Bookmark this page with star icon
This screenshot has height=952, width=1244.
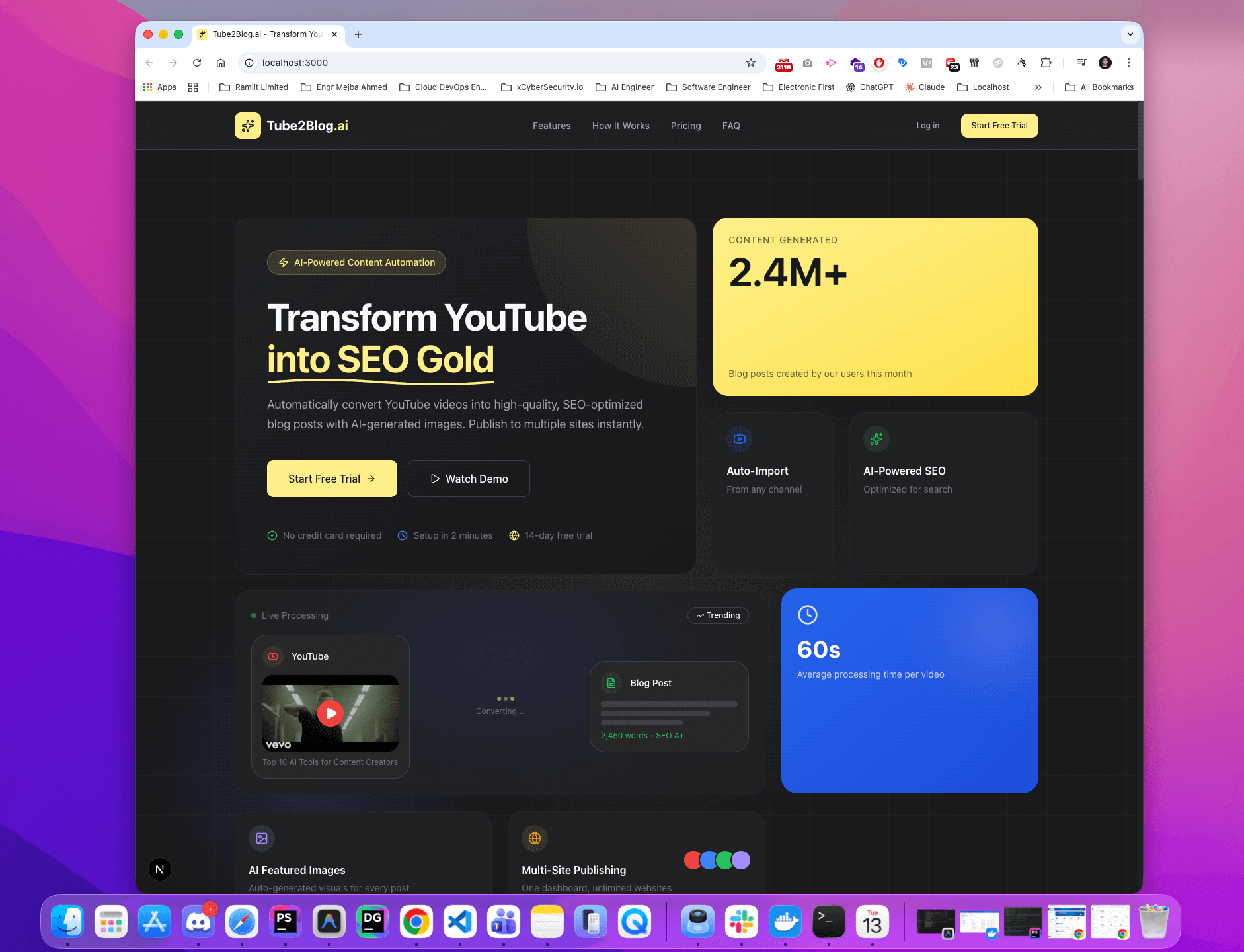[x=751, y=63]
